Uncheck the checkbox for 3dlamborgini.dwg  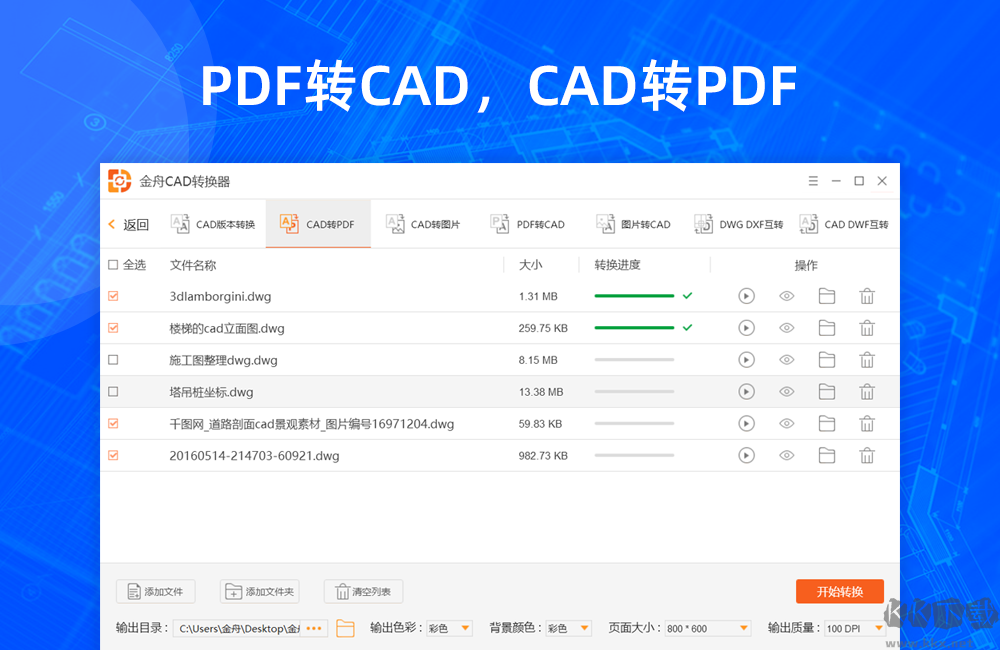pyautogui.click(x=114, y=295)
